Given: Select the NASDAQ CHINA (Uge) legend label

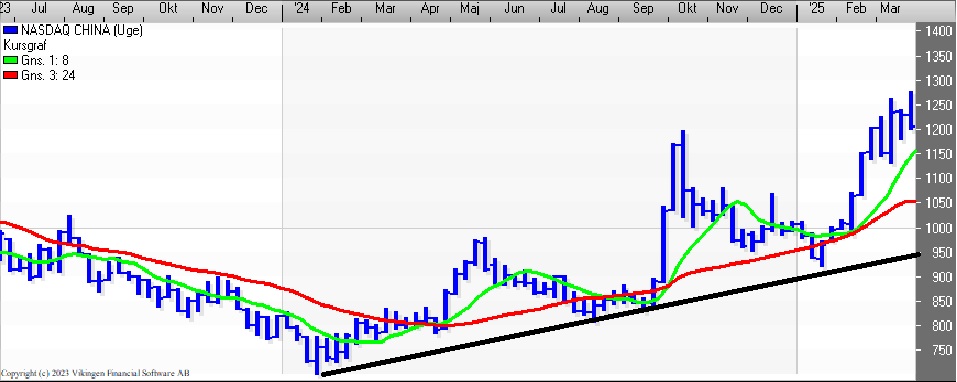Looking at the screenshot, I should pos(82,31).
